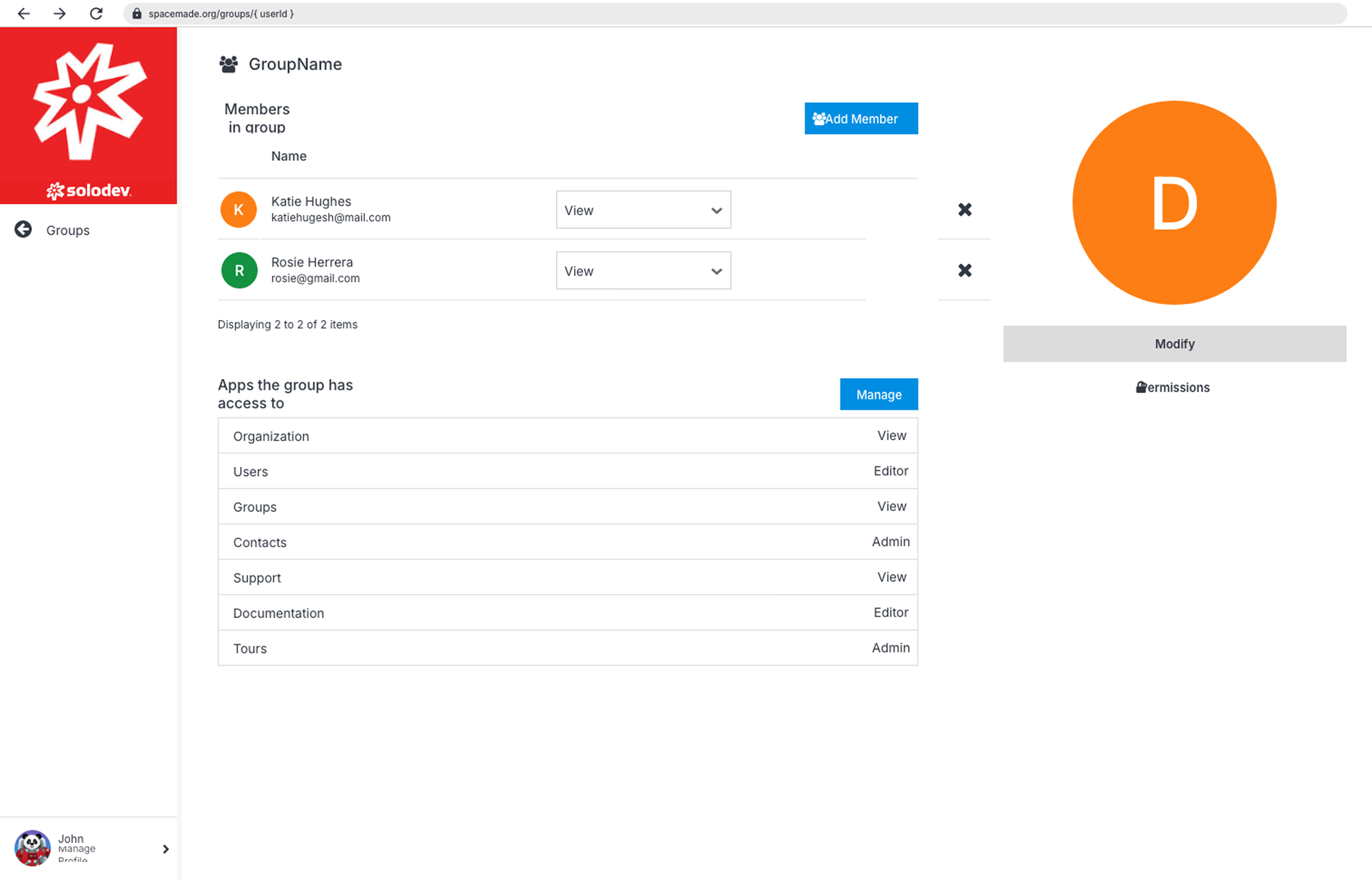Click the browser forward arrow
This screenshot has height=880, width=1372.
(x=59, y=13)
